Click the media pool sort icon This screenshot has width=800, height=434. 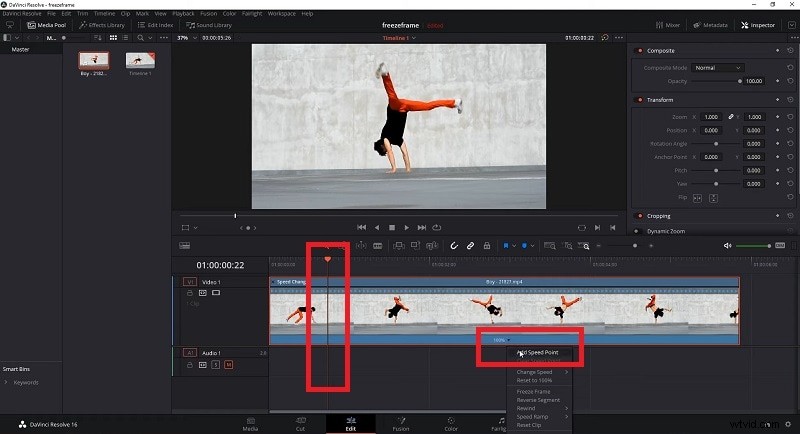98,38
